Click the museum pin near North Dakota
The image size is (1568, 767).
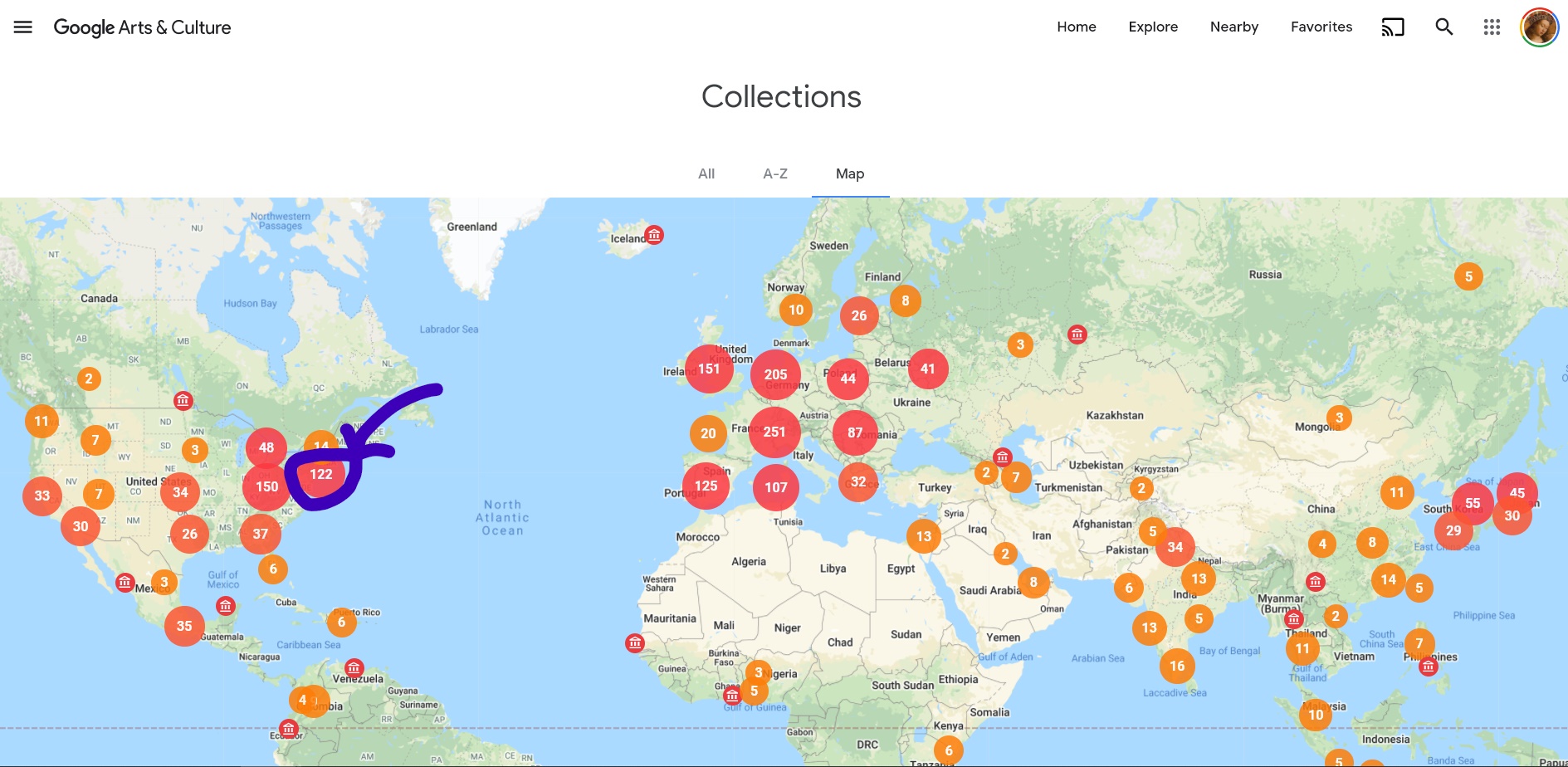pyautogui.click(x=183, y=401)
